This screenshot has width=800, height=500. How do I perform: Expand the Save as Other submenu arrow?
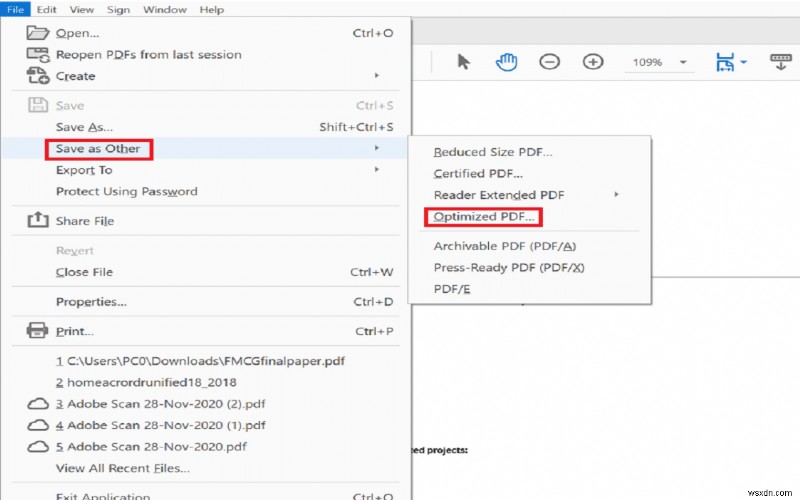377,148
